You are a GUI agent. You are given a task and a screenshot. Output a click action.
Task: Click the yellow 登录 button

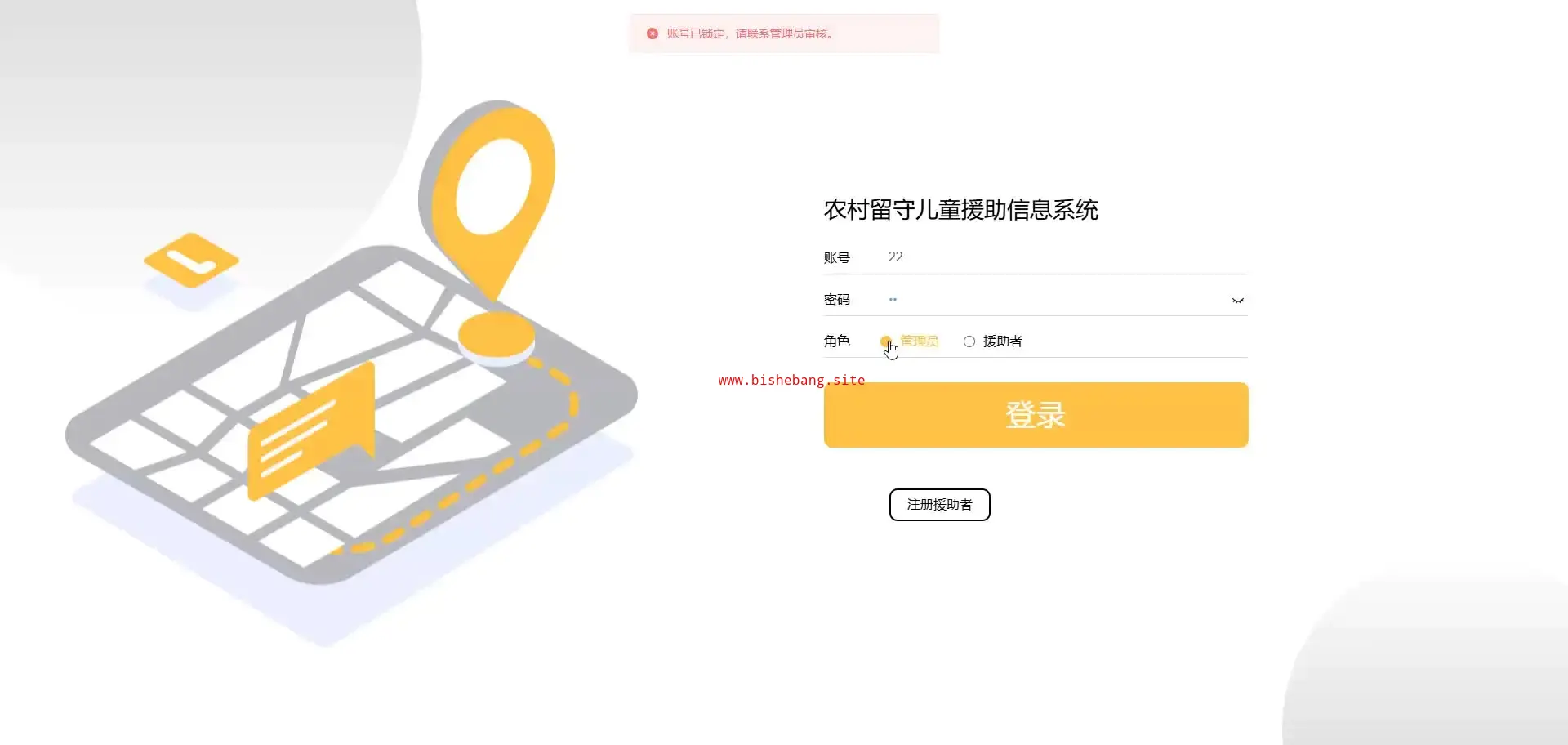pyautogui.click(x=1036, y=415)
